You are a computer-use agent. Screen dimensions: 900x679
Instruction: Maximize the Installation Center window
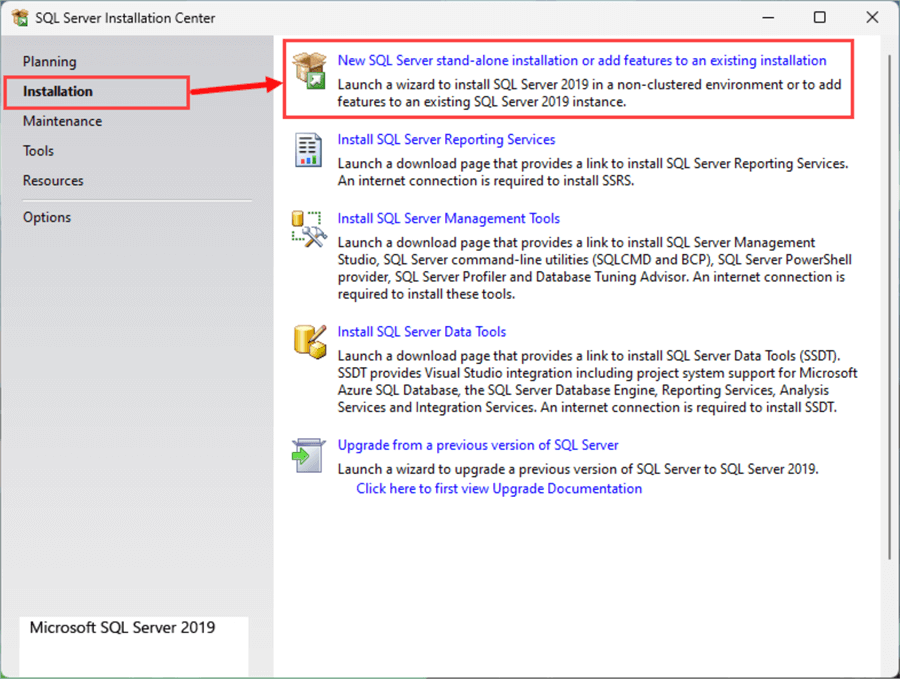pos(820,18)
